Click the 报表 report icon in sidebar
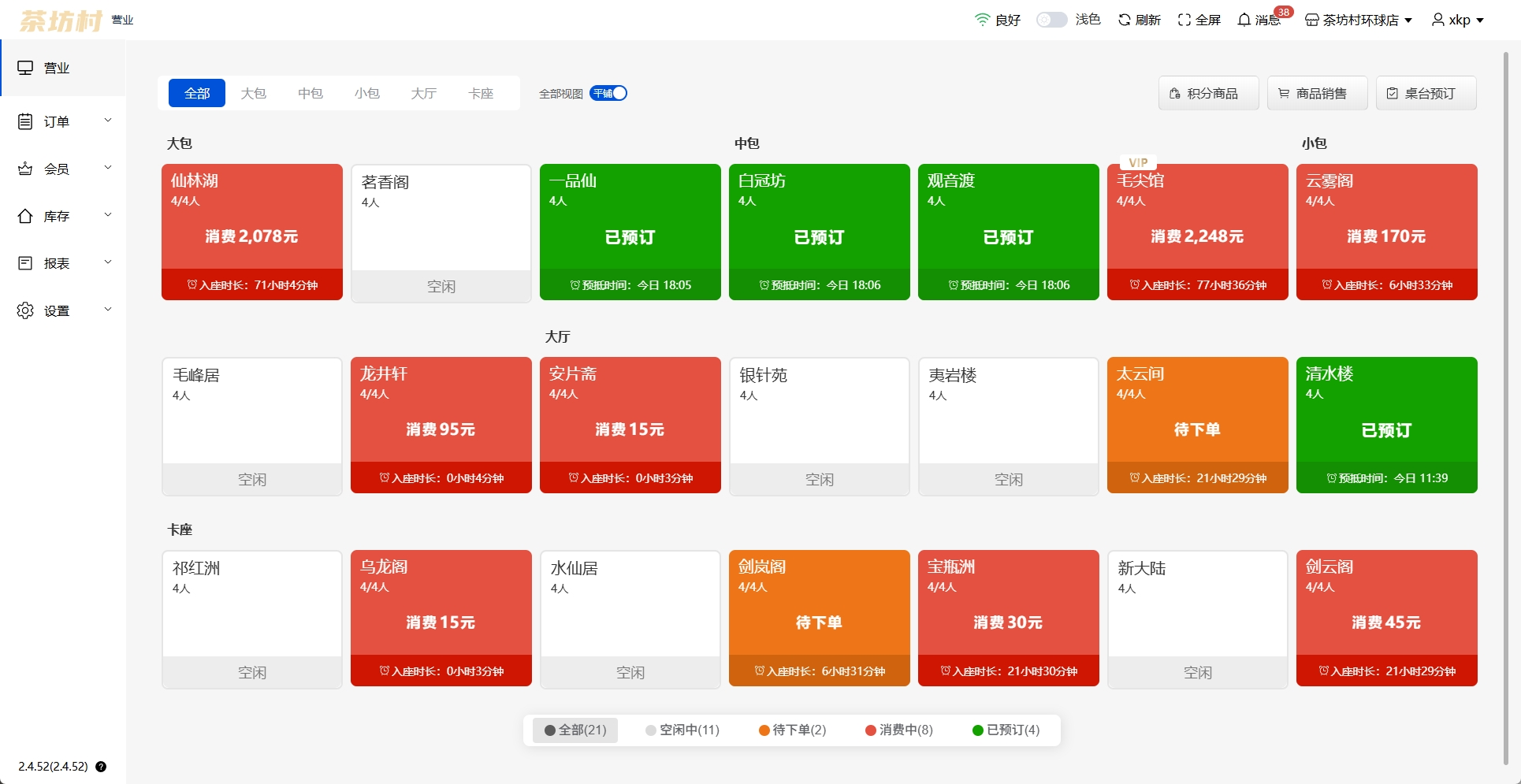 tap(25, 263)
